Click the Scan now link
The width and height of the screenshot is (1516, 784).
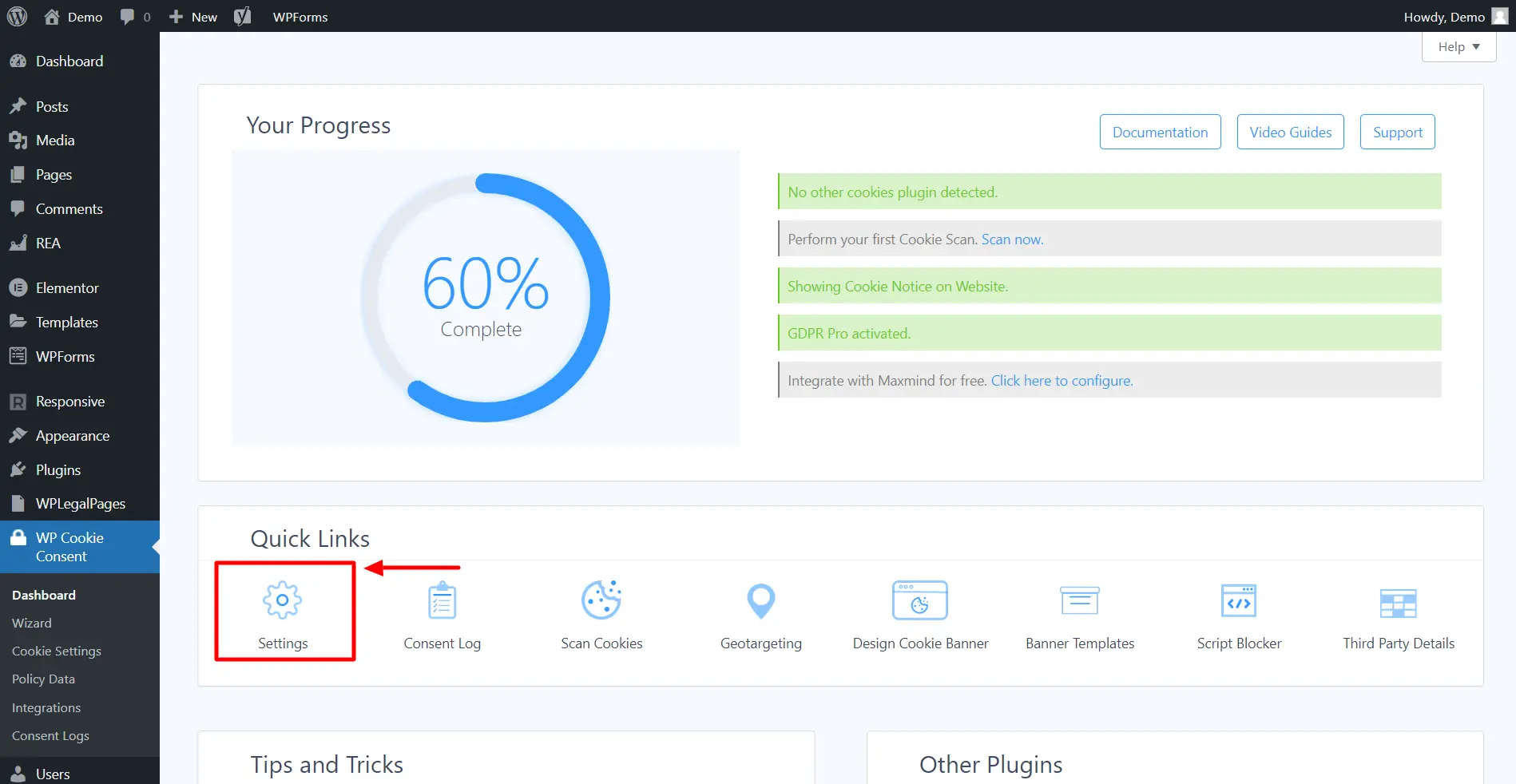pos(1011,239)
